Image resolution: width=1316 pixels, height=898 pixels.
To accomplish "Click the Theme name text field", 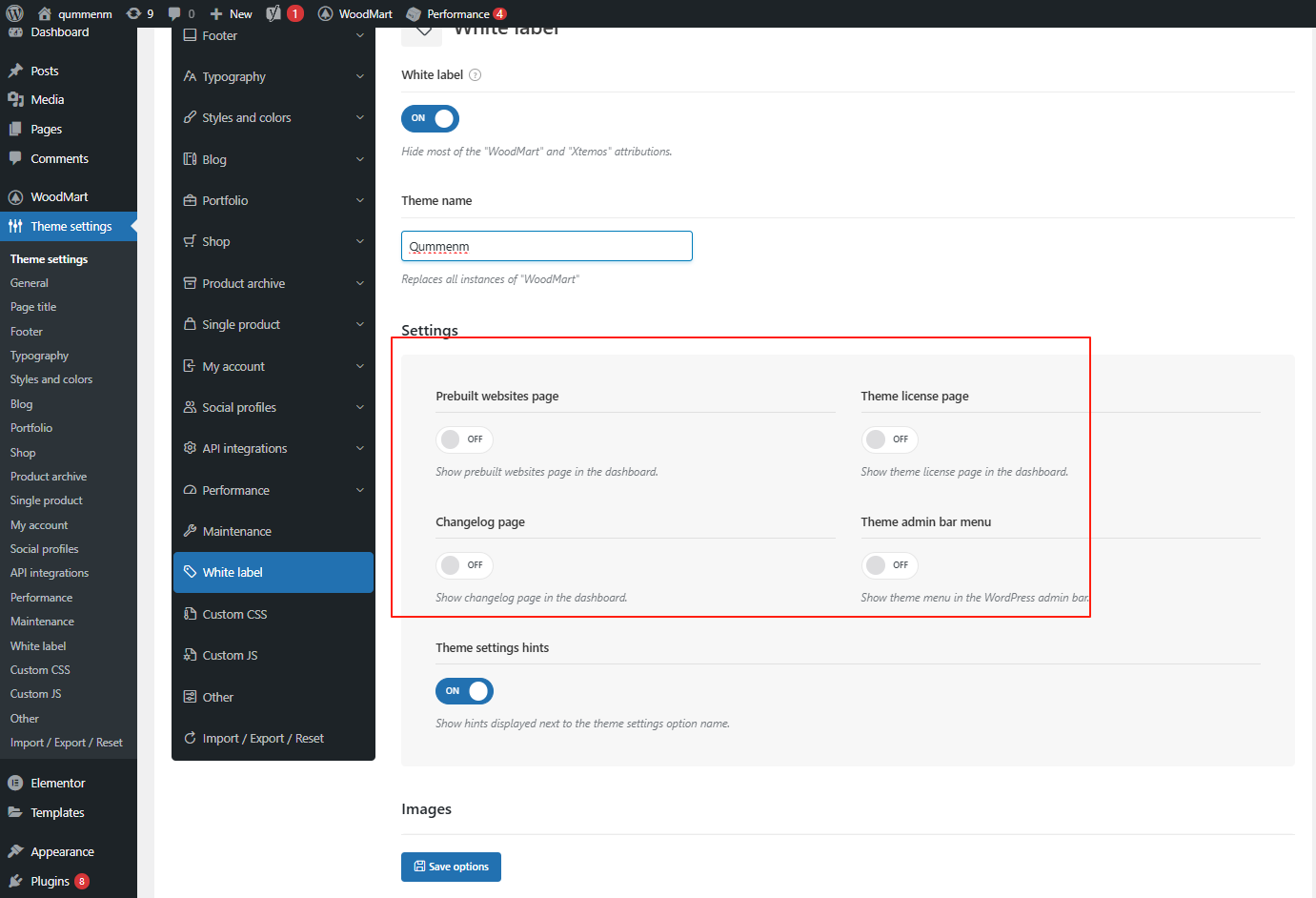I will (546, 246).
